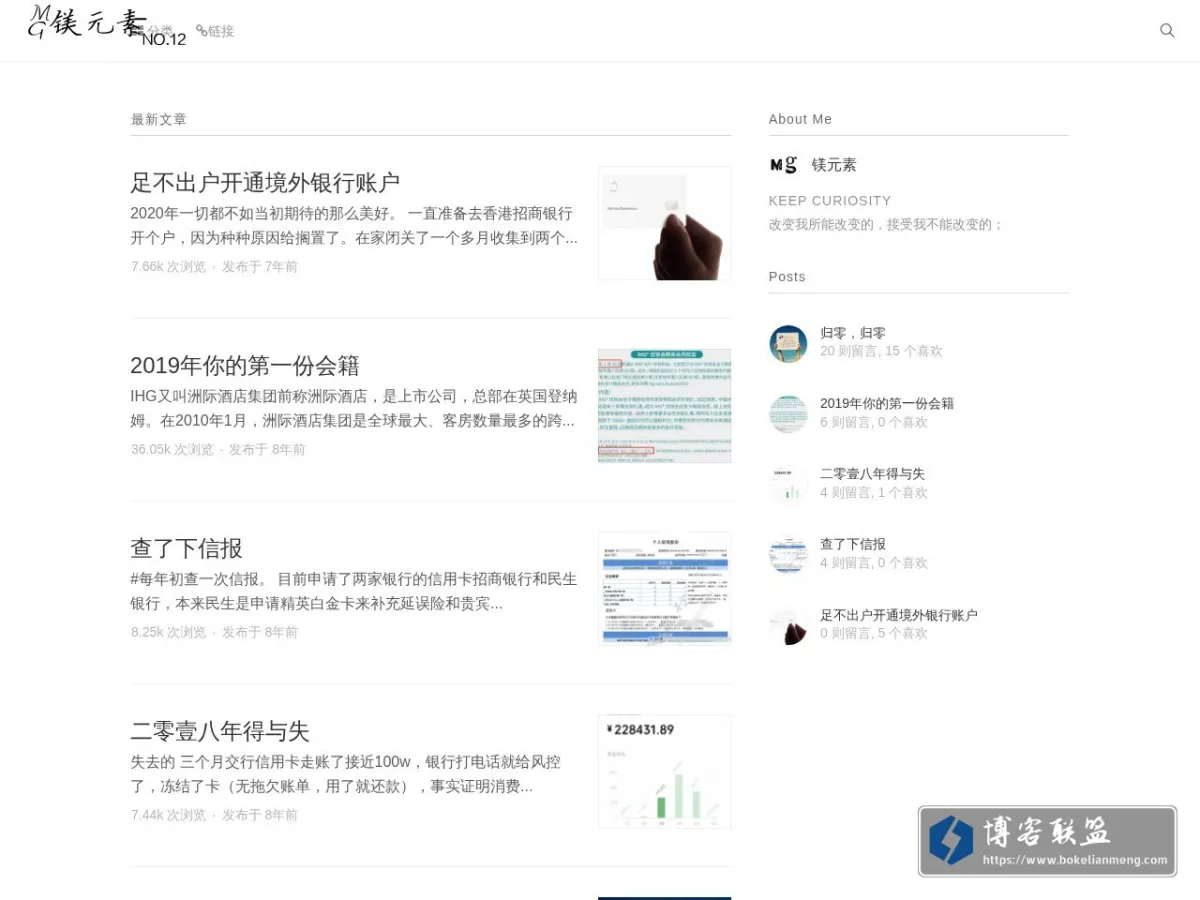
Task: Click the excerpt starting IHG又叫洲际酒店集团
Action: pos(354,408)
